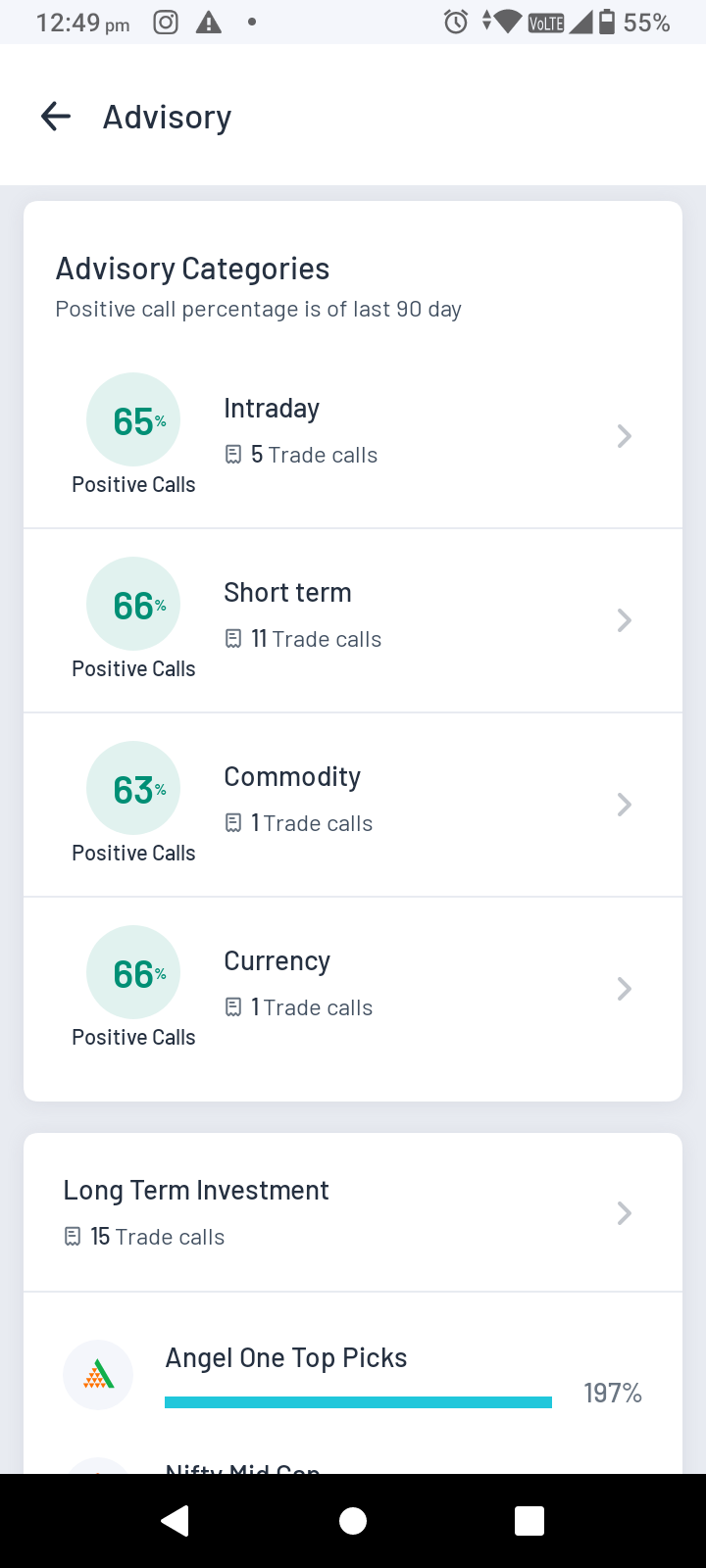Expand the Short term category chevron
The width and height of the screenshot is (706, 1568).
pyautogui.click(x=624, y=620)
